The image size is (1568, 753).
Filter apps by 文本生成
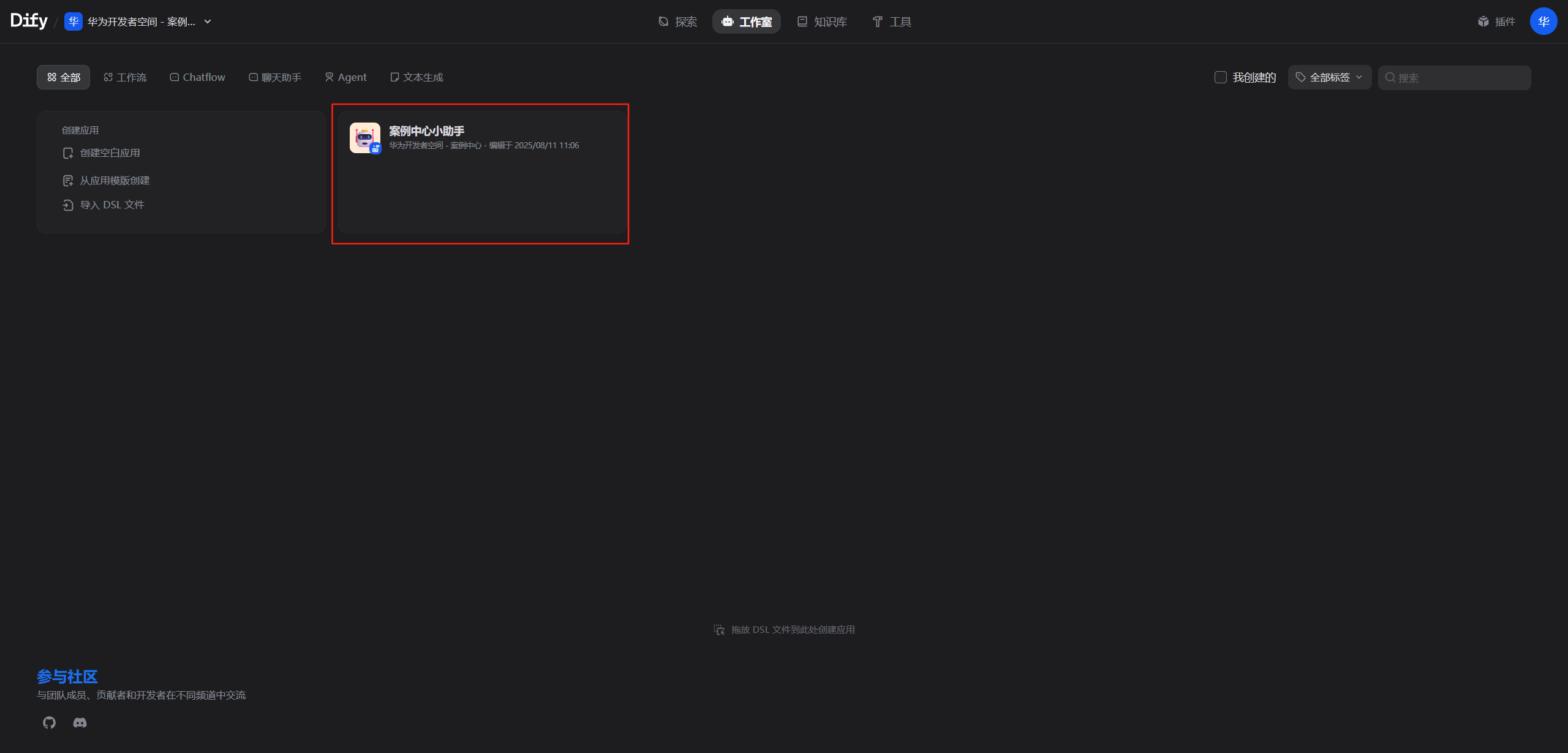tap(417, 77)
